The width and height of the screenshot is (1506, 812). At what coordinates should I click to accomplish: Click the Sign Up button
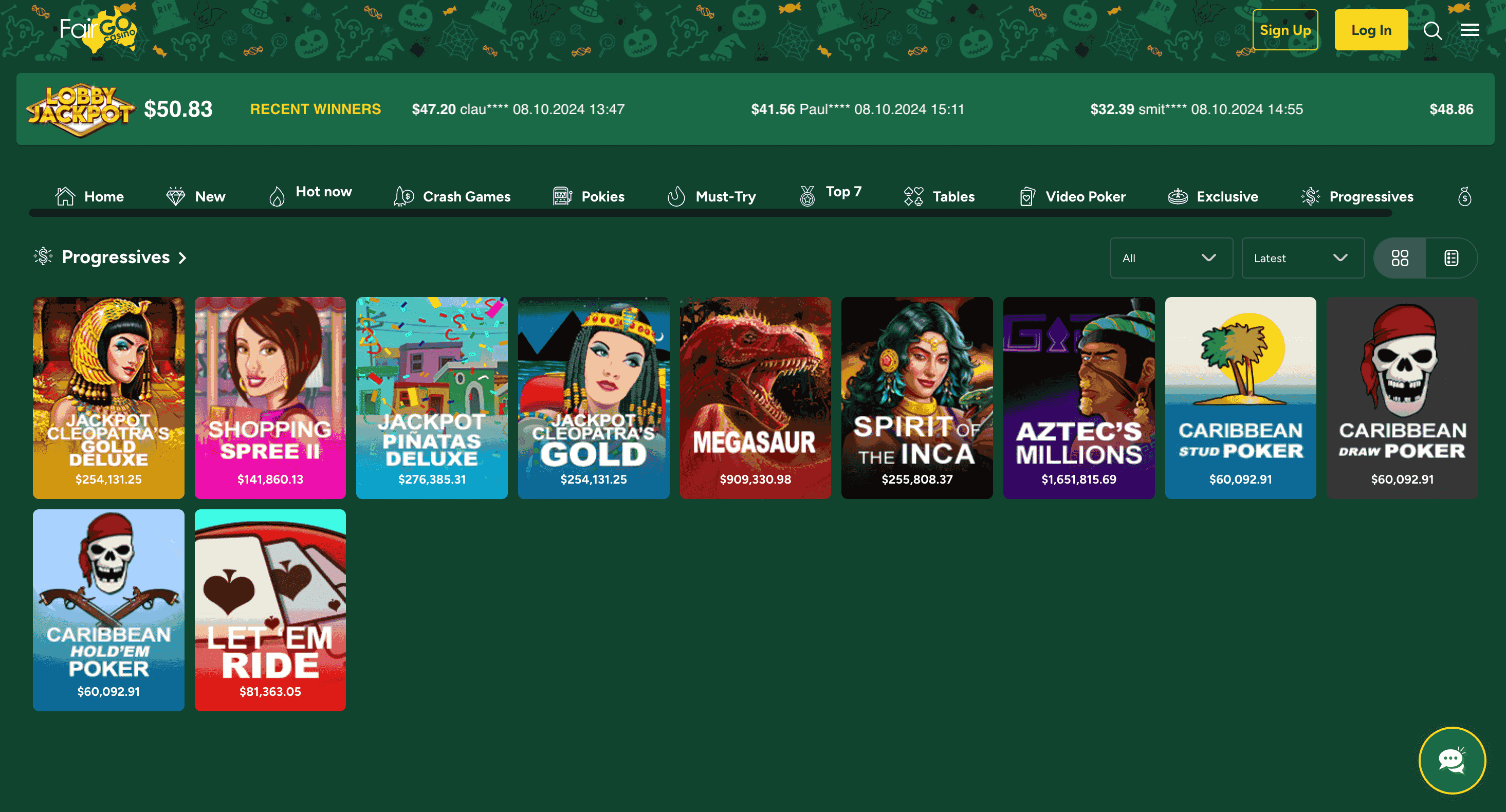(1285, 30)
